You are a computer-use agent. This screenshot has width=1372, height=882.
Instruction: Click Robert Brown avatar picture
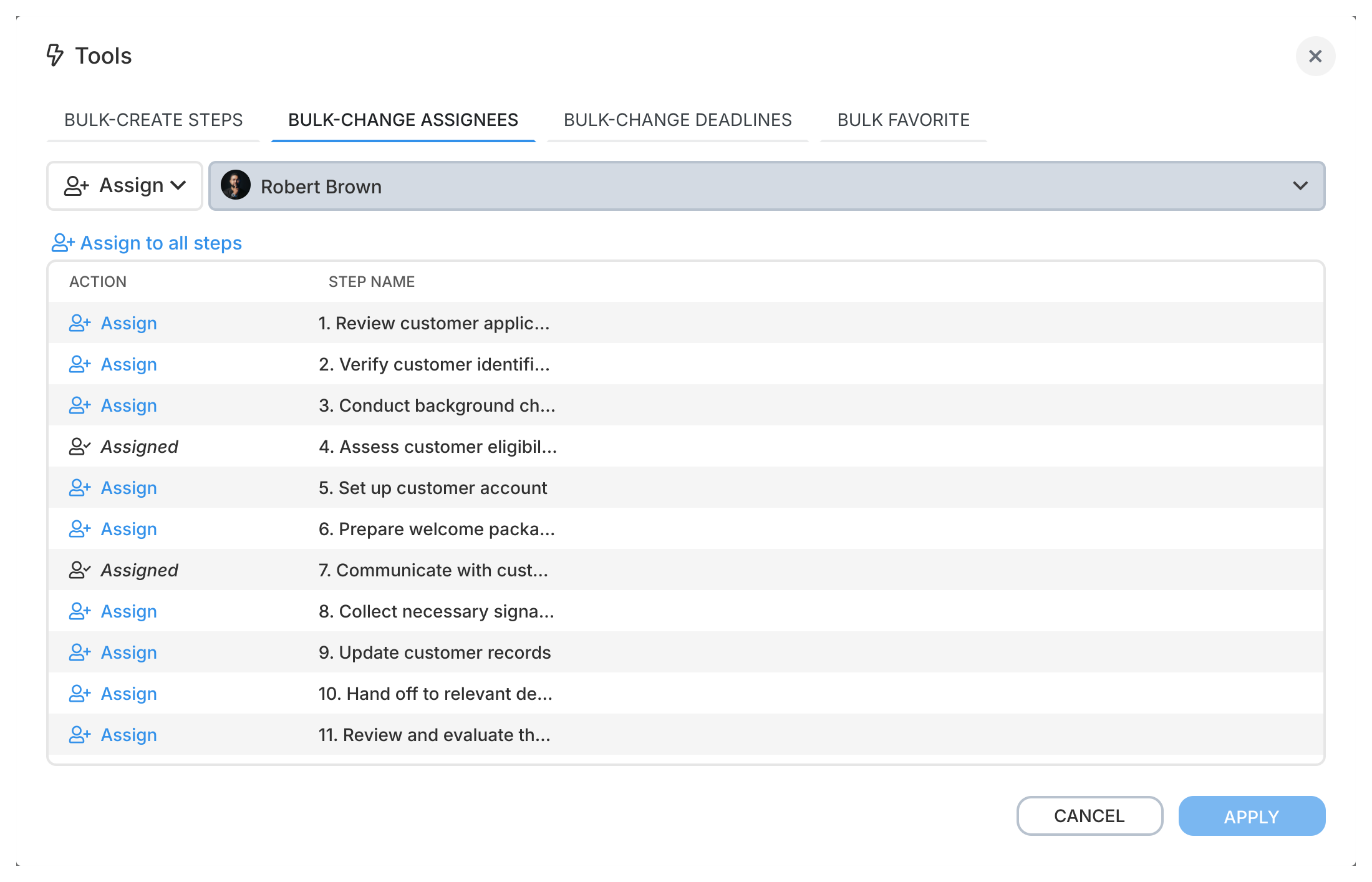click(236, 186)
